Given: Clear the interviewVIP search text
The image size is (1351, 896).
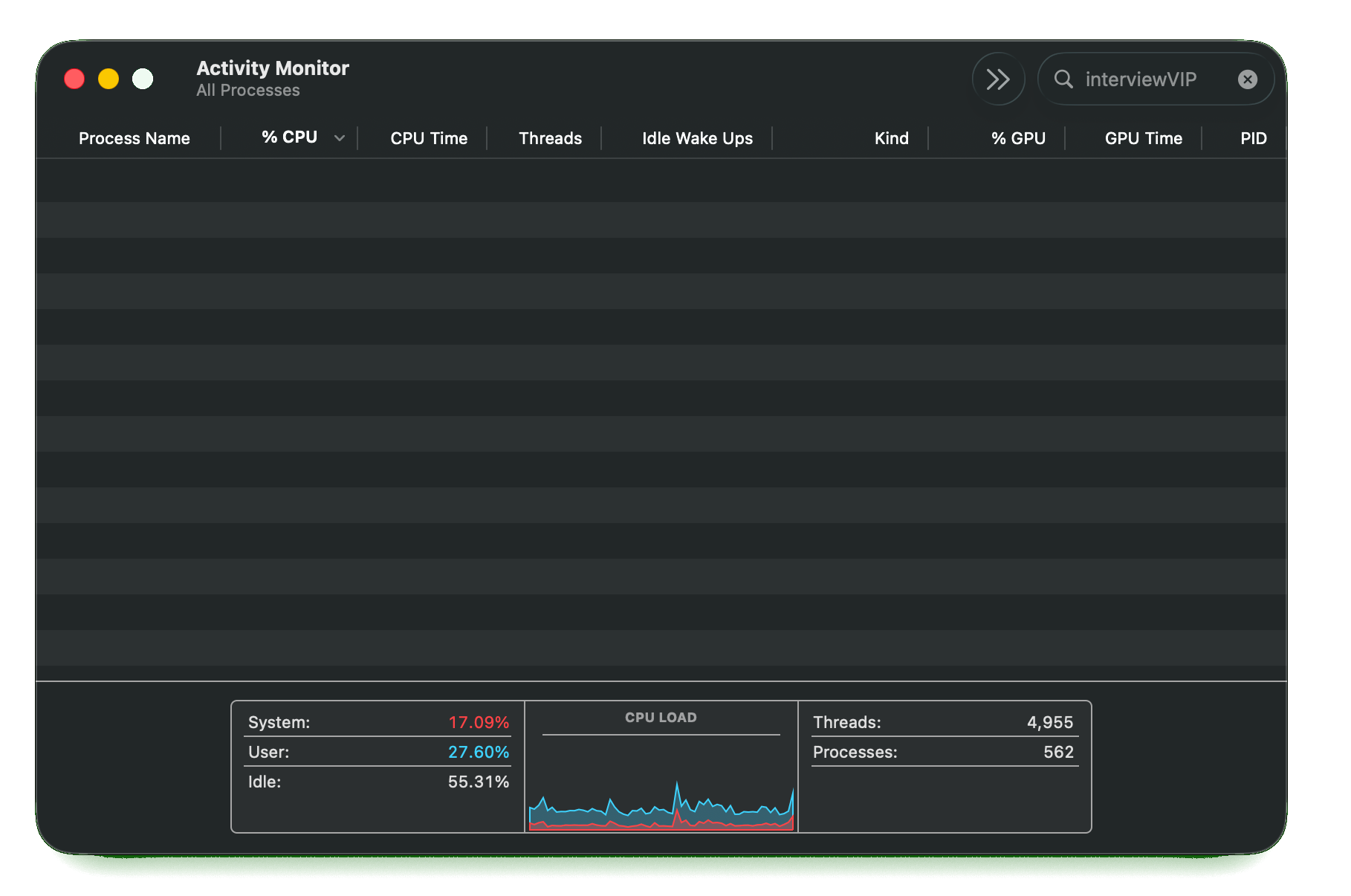Looking at the screenshot, I should (1247, 79).
